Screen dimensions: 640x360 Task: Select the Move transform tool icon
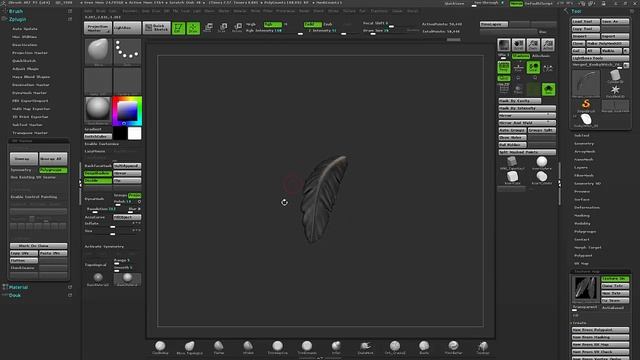pyautogui.click(x=208, y=28)
